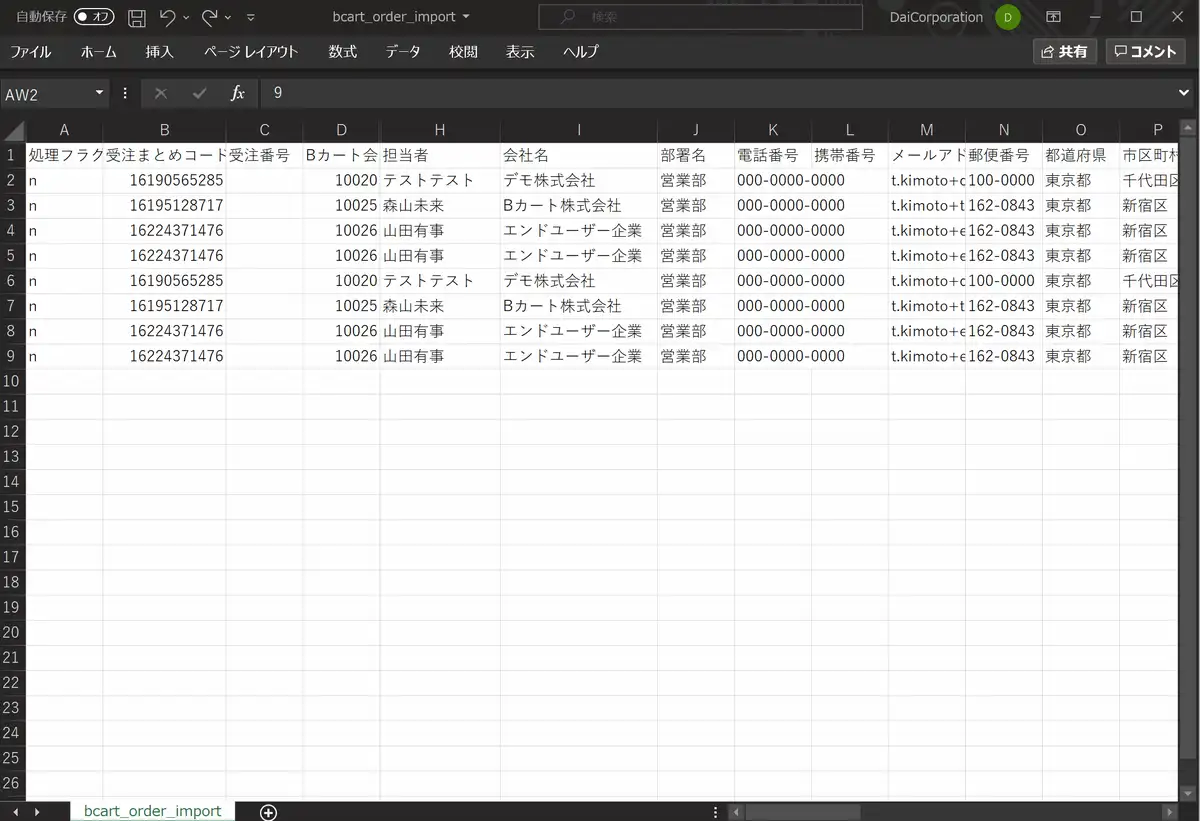Screen dimensions: 1200x821
Task: Click cell Bカート株式会社 in row 3
Action: point(579,206)
